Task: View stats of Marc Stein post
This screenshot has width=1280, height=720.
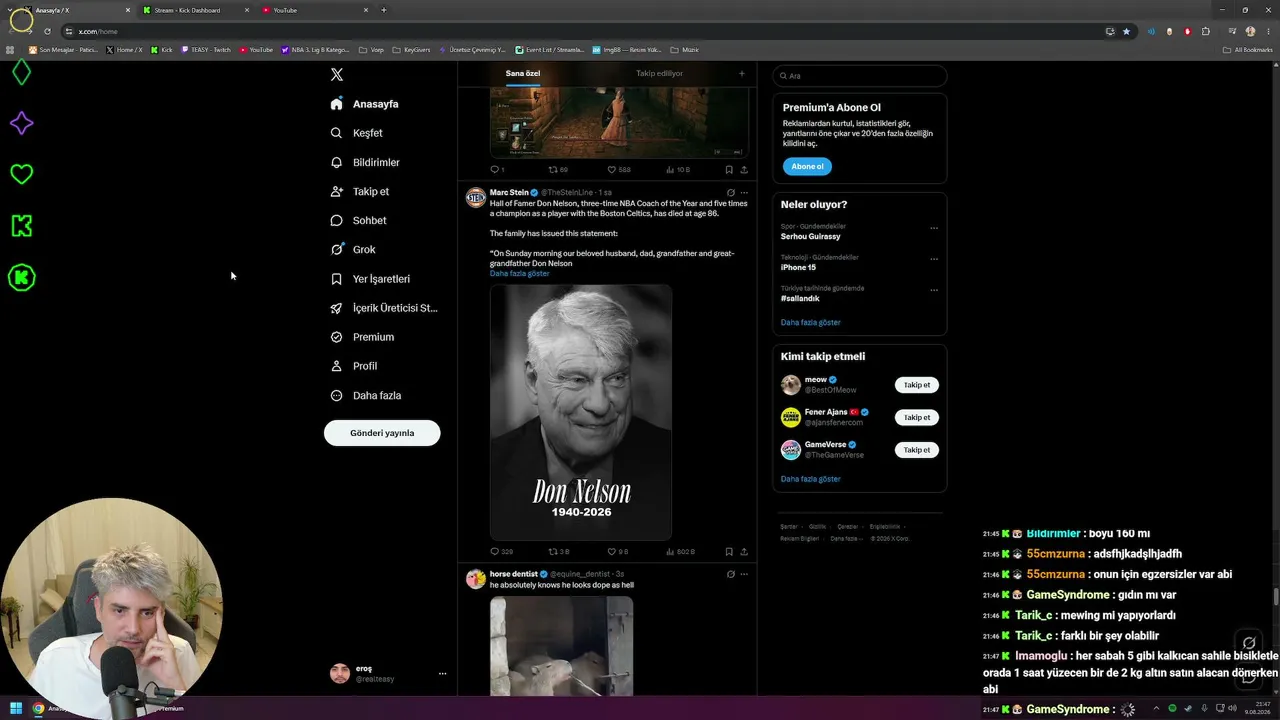Action: (x=680, y=551)
